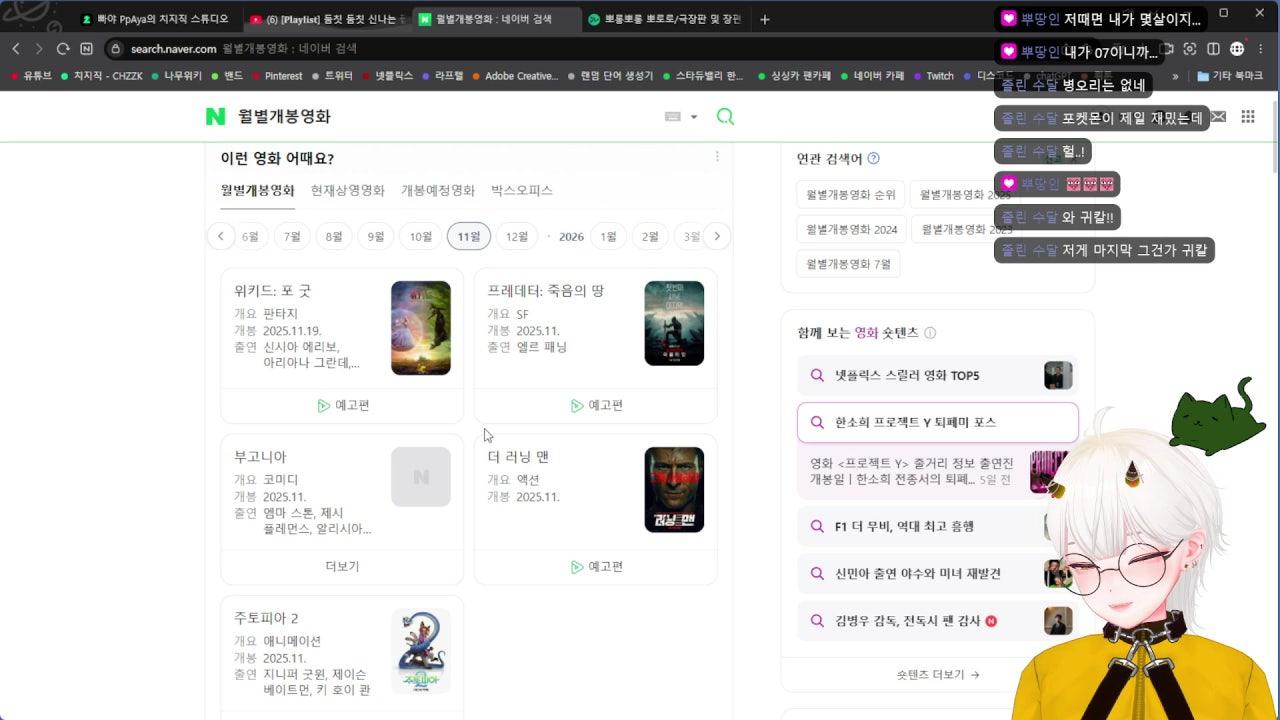Play the 프레데터: 죽음의 땅 예고편
The width and height of the screenshot is (1280, 720).
point(596,405)
